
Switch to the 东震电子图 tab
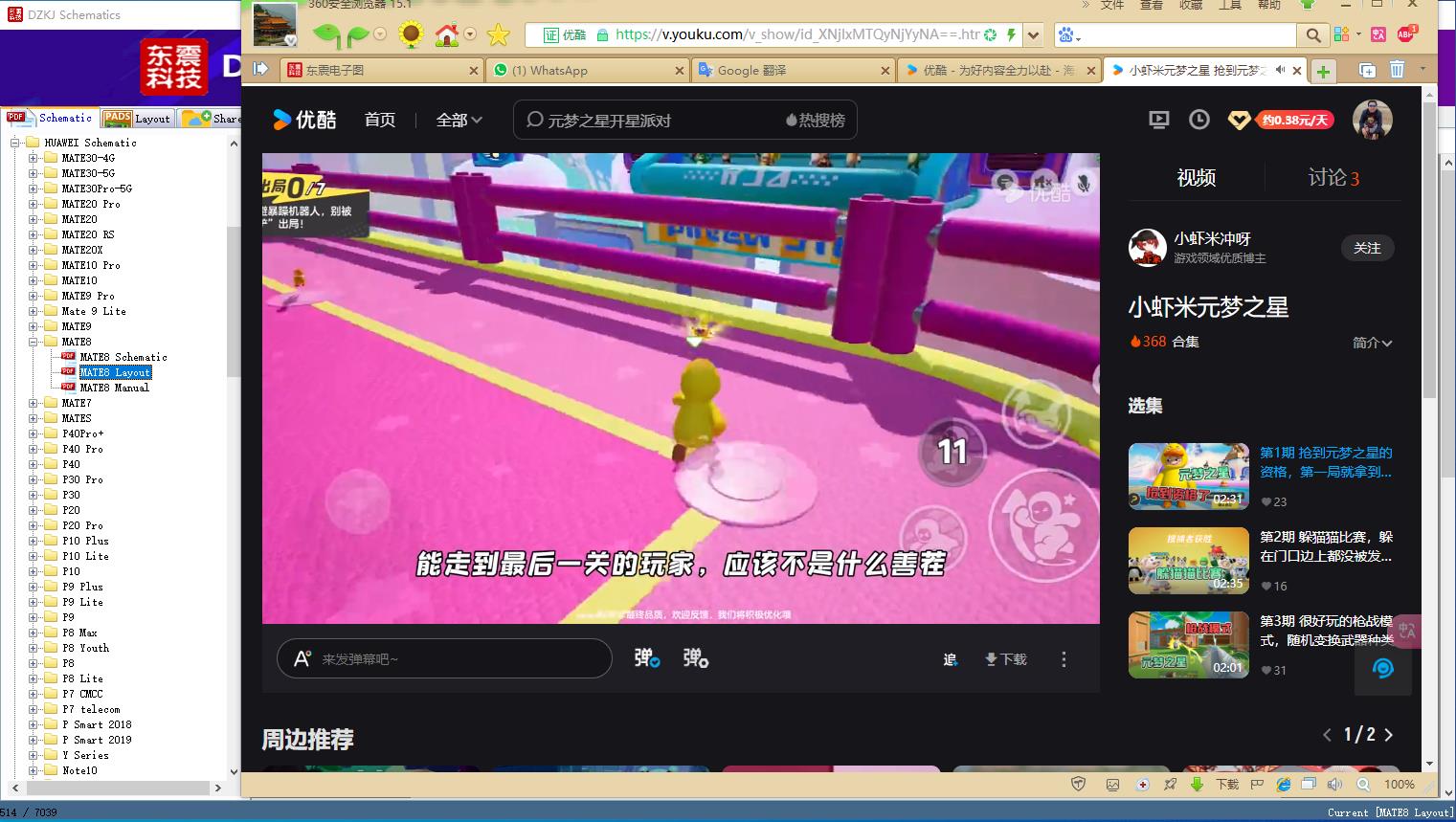coord(380,70)
